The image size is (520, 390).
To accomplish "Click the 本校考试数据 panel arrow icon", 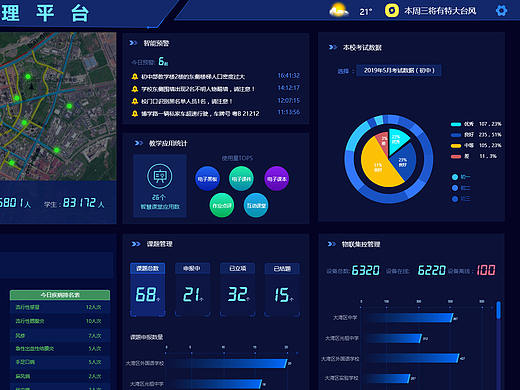I will 333,47.
